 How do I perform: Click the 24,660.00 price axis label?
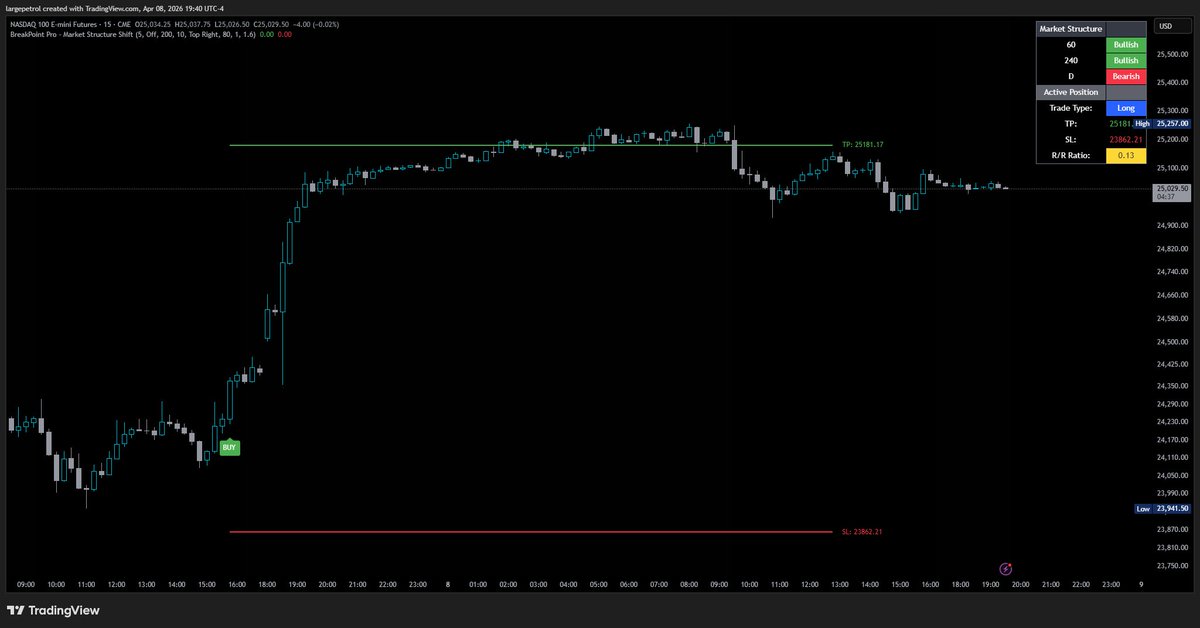click(x=1171, y=295)
